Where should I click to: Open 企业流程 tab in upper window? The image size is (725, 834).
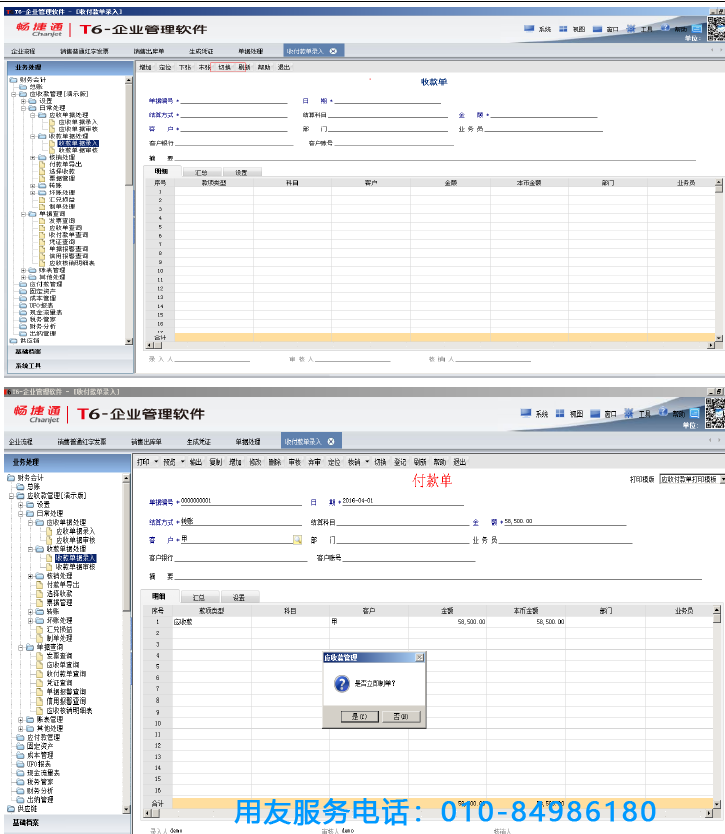pyautogui.click(x=23, y=51)
